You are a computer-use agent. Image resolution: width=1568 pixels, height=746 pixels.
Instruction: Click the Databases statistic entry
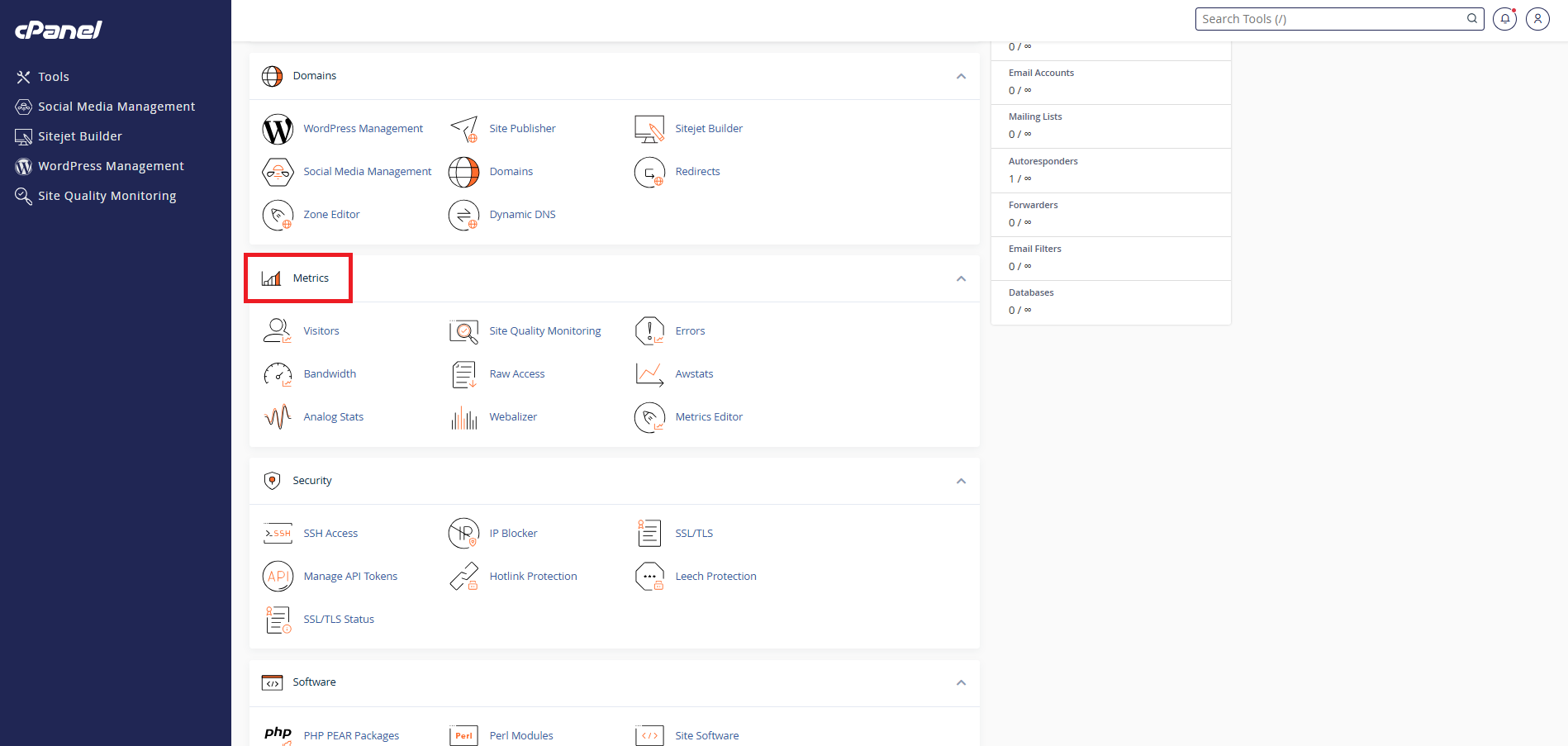click(1110, 302)
